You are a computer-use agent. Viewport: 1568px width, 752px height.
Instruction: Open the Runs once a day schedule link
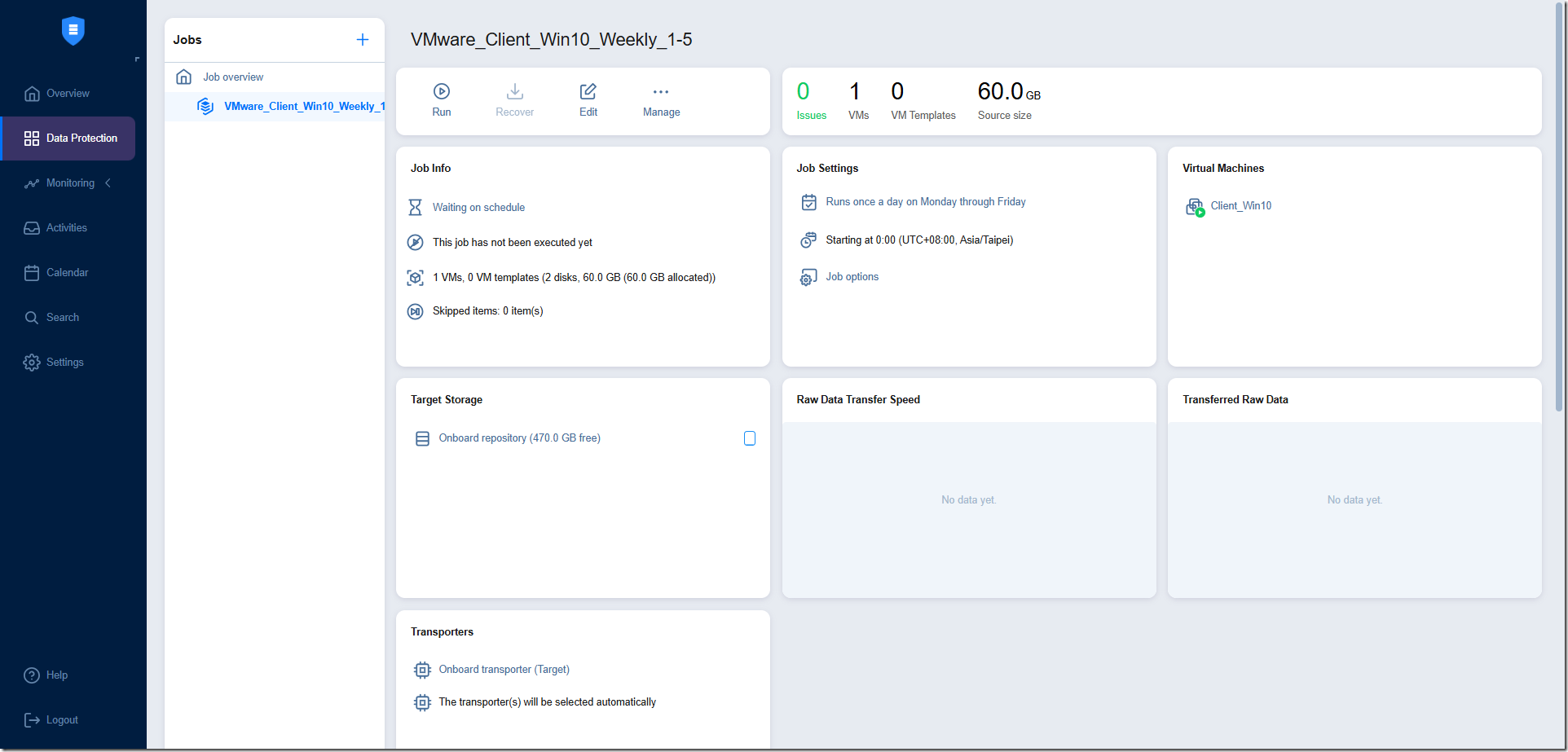926,202
